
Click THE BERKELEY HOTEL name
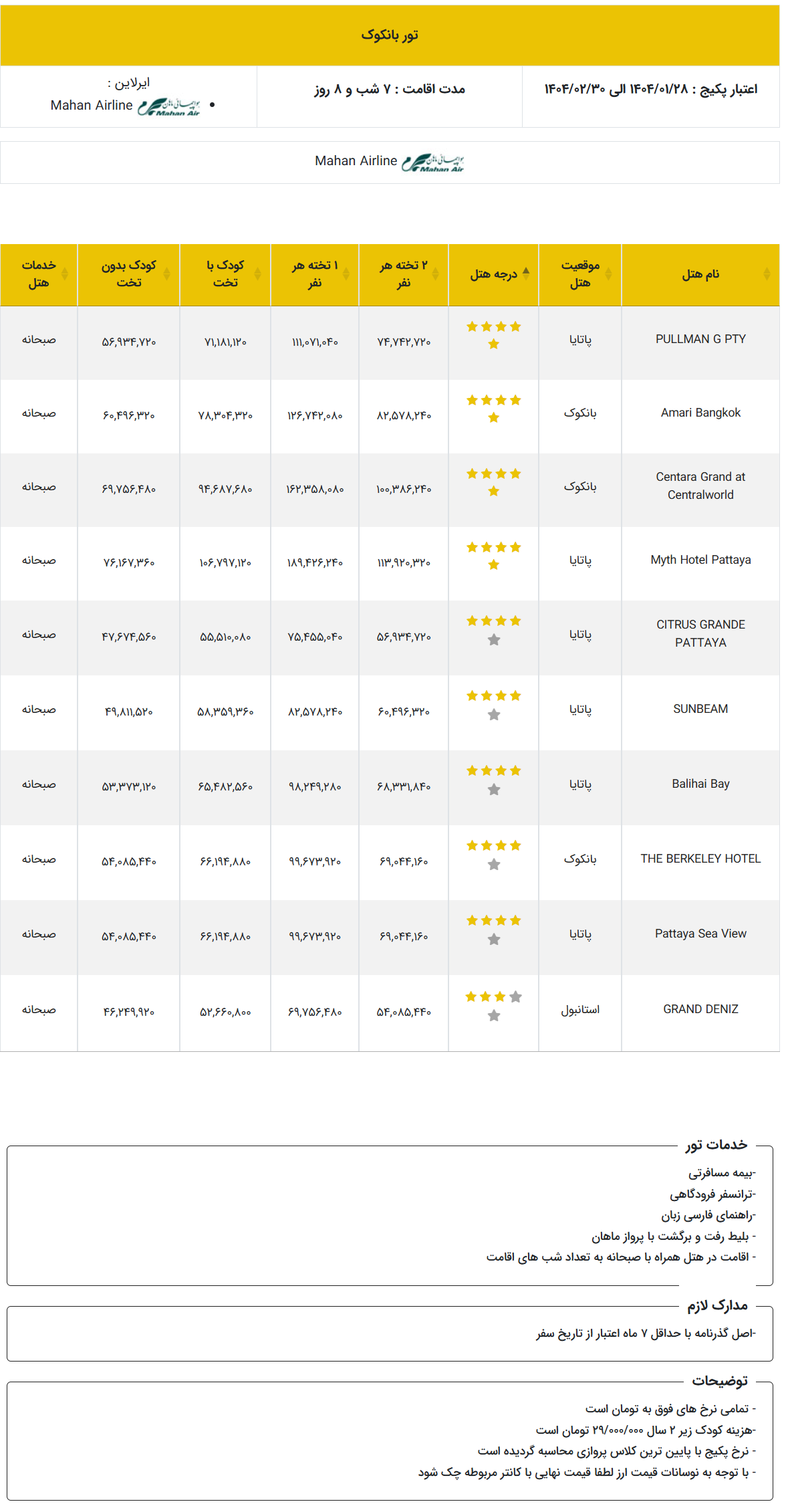700,859
